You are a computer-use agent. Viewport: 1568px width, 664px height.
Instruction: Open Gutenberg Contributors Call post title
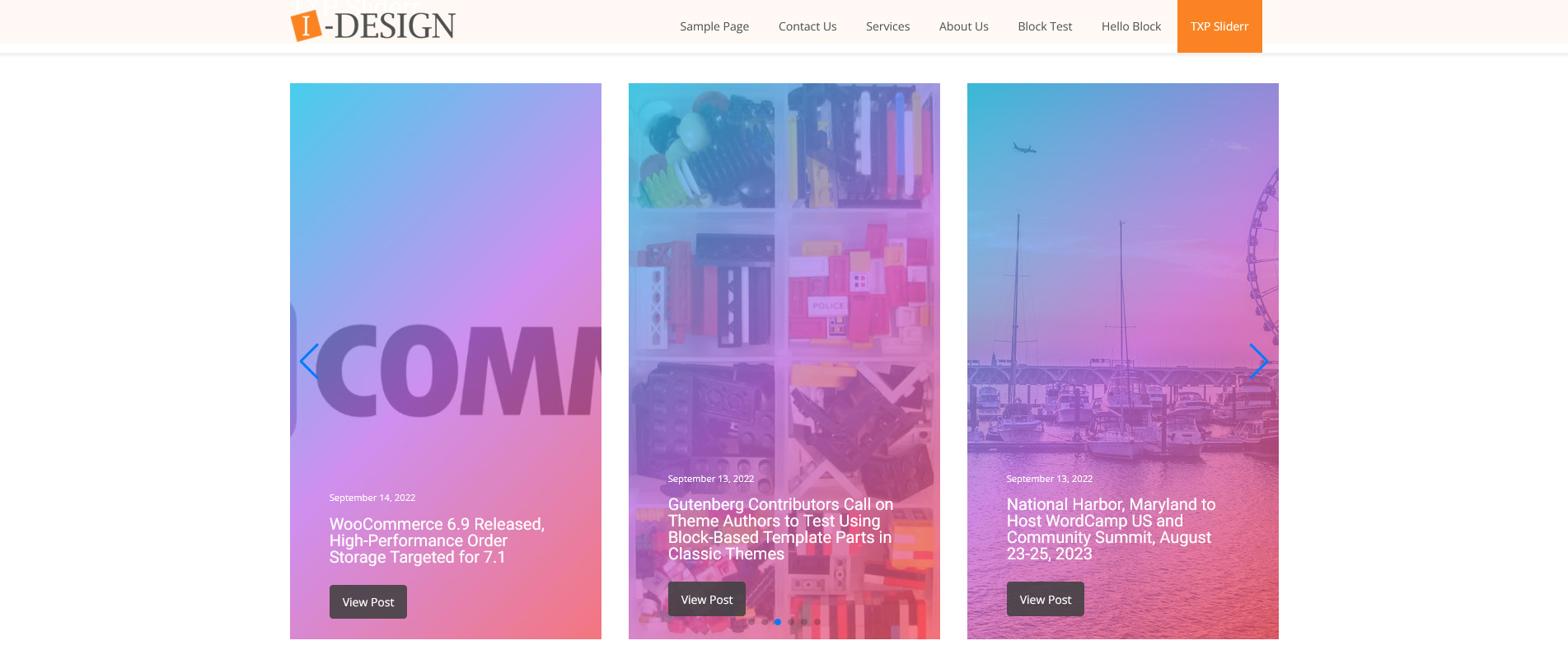(780, 529)
